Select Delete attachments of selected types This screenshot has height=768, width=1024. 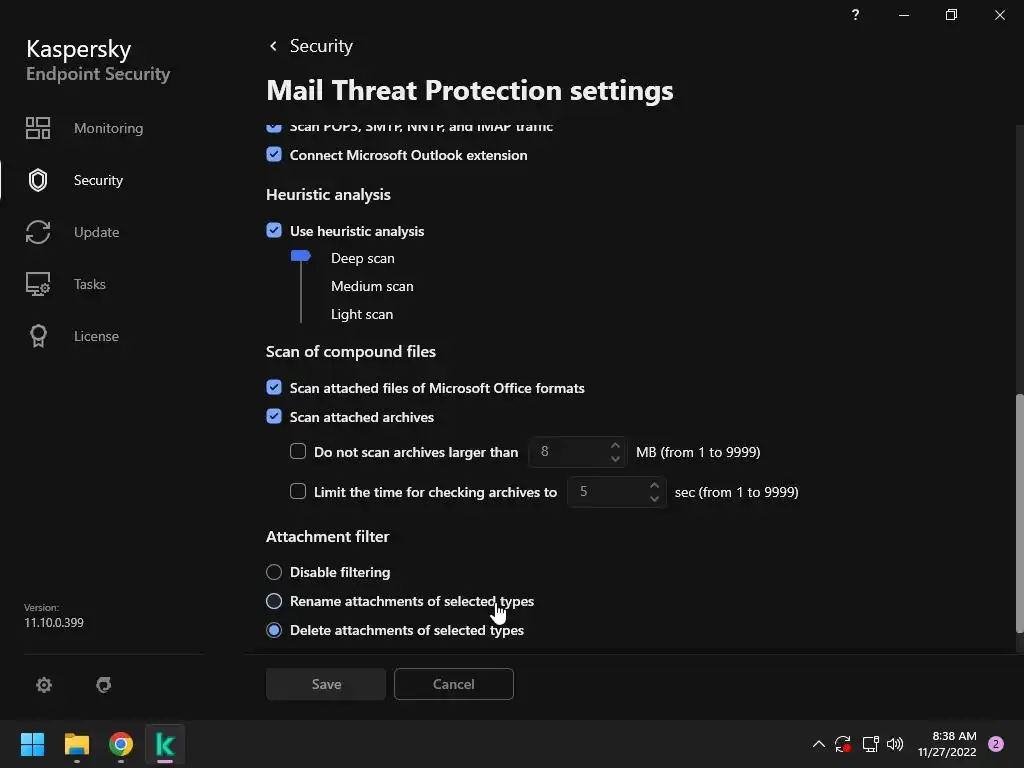[x=274, y=630]
